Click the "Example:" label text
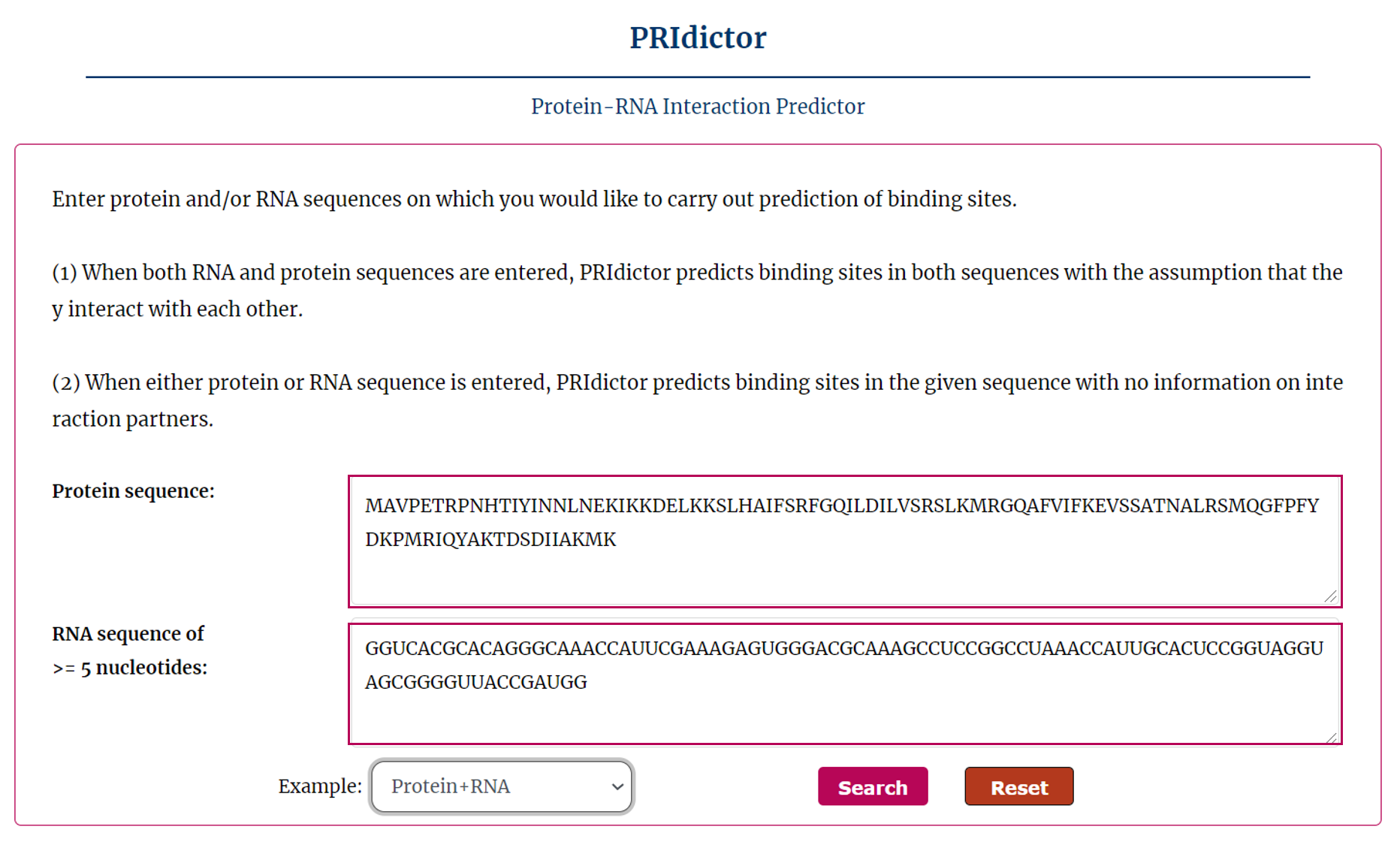This screenshot has height=845, width=1400. click(320, 786)
